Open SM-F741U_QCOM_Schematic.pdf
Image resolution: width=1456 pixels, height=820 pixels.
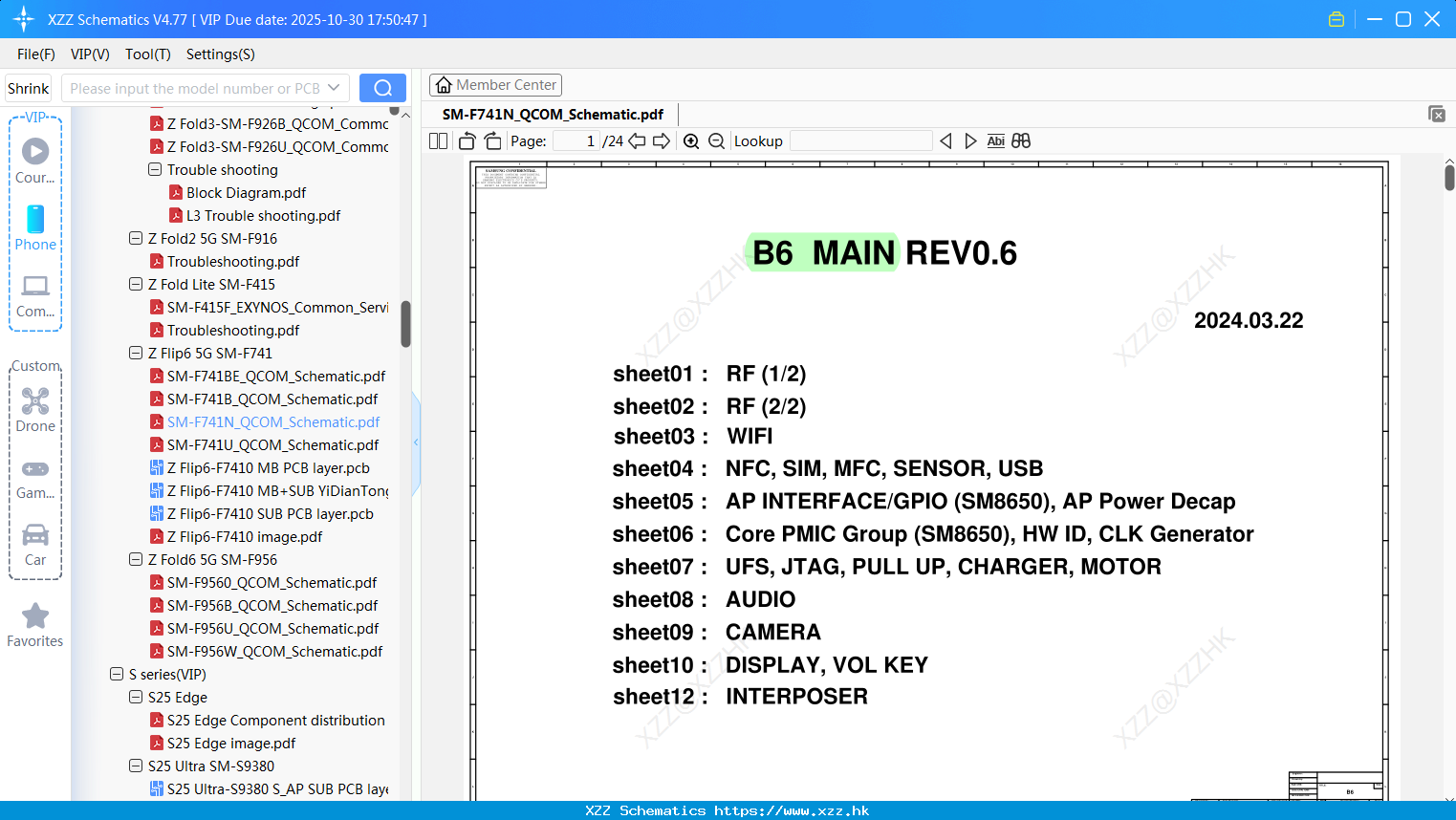(272, 444)
